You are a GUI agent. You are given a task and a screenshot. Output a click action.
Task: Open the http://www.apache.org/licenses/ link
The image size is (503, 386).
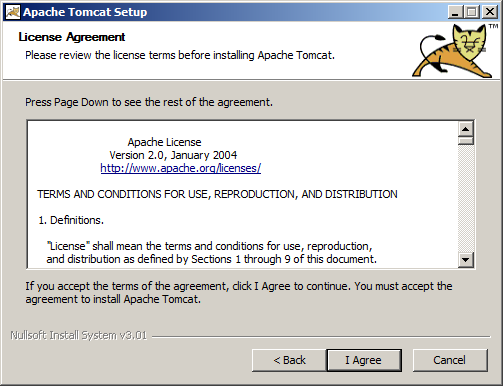(181, 168)
